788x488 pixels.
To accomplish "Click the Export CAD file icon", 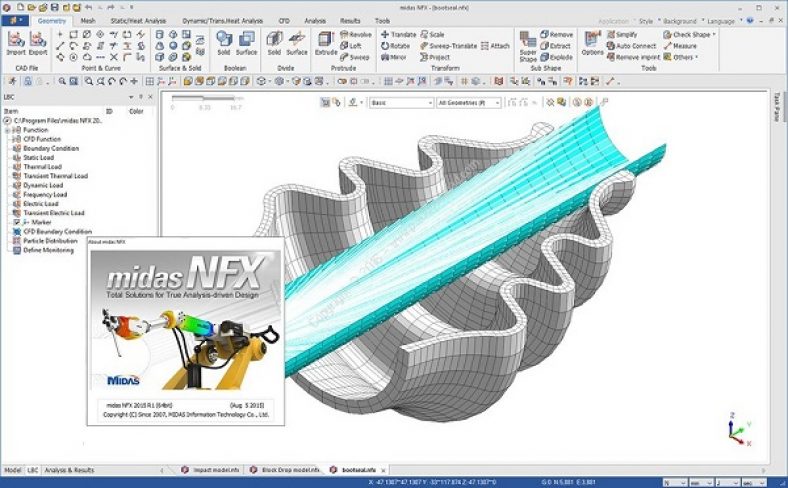I will tap(38, 44).
